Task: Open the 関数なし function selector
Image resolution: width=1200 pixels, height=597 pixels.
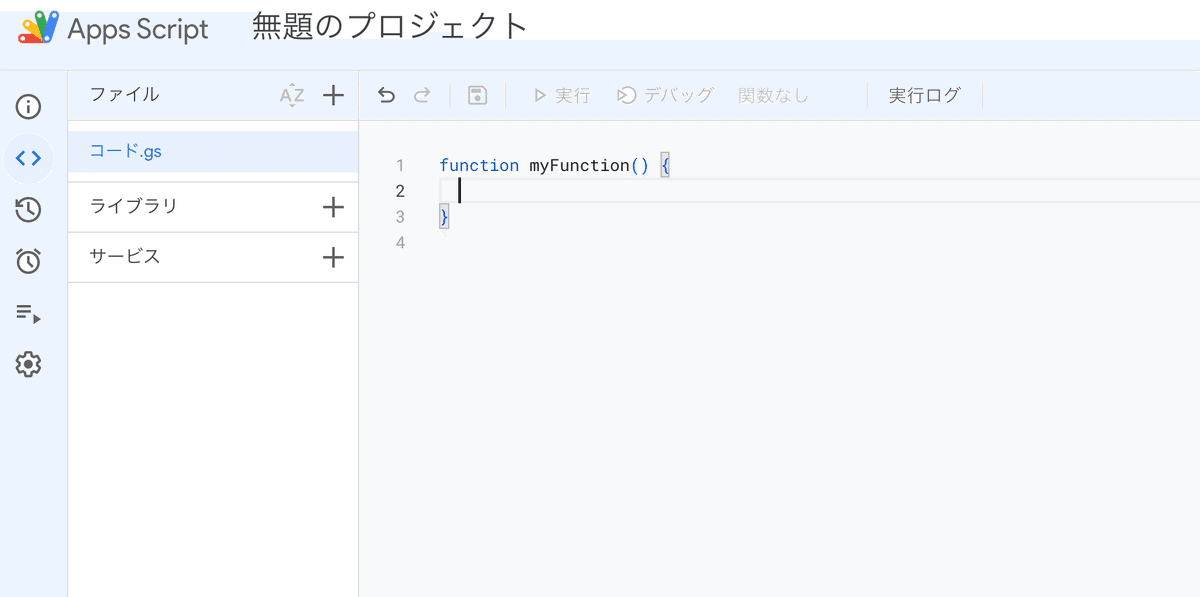Action: pyautogui.click(x=773, y=94)
